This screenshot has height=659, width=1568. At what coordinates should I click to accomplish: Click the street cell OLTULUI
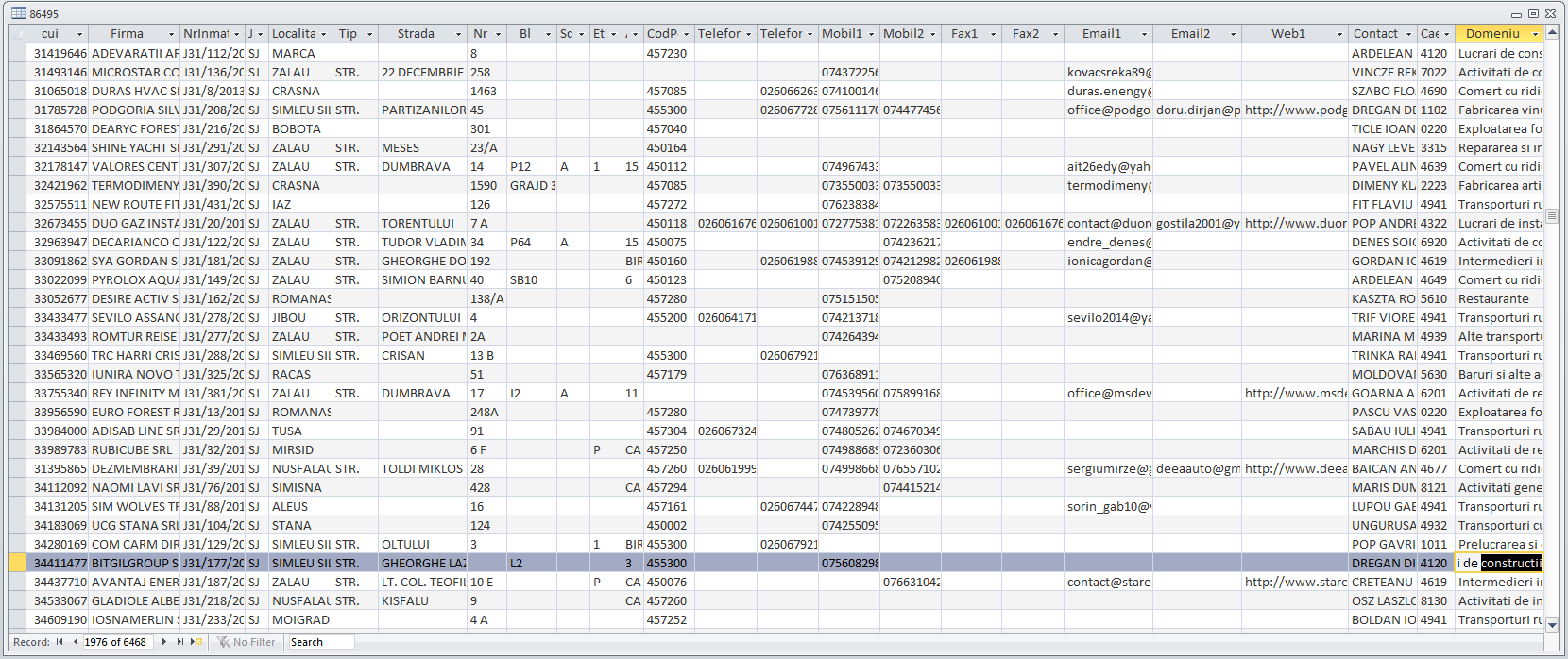(423, 545)
